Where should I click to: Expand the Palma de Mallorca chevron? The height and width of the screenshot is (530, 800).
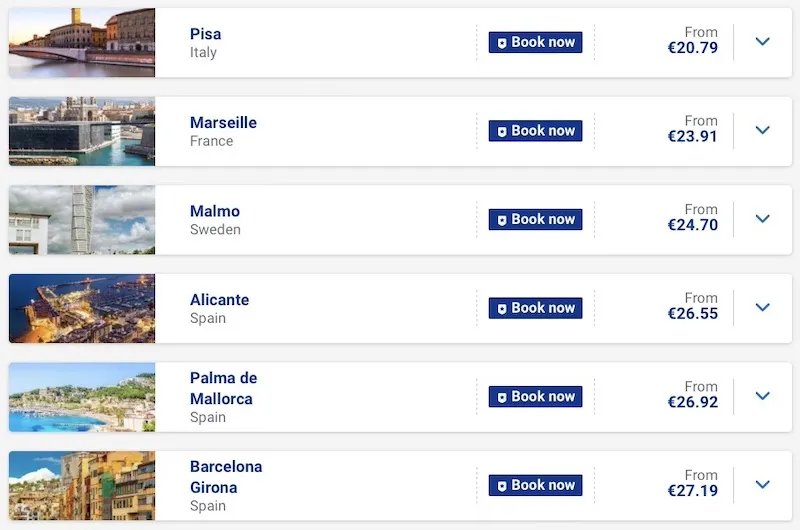763,396
